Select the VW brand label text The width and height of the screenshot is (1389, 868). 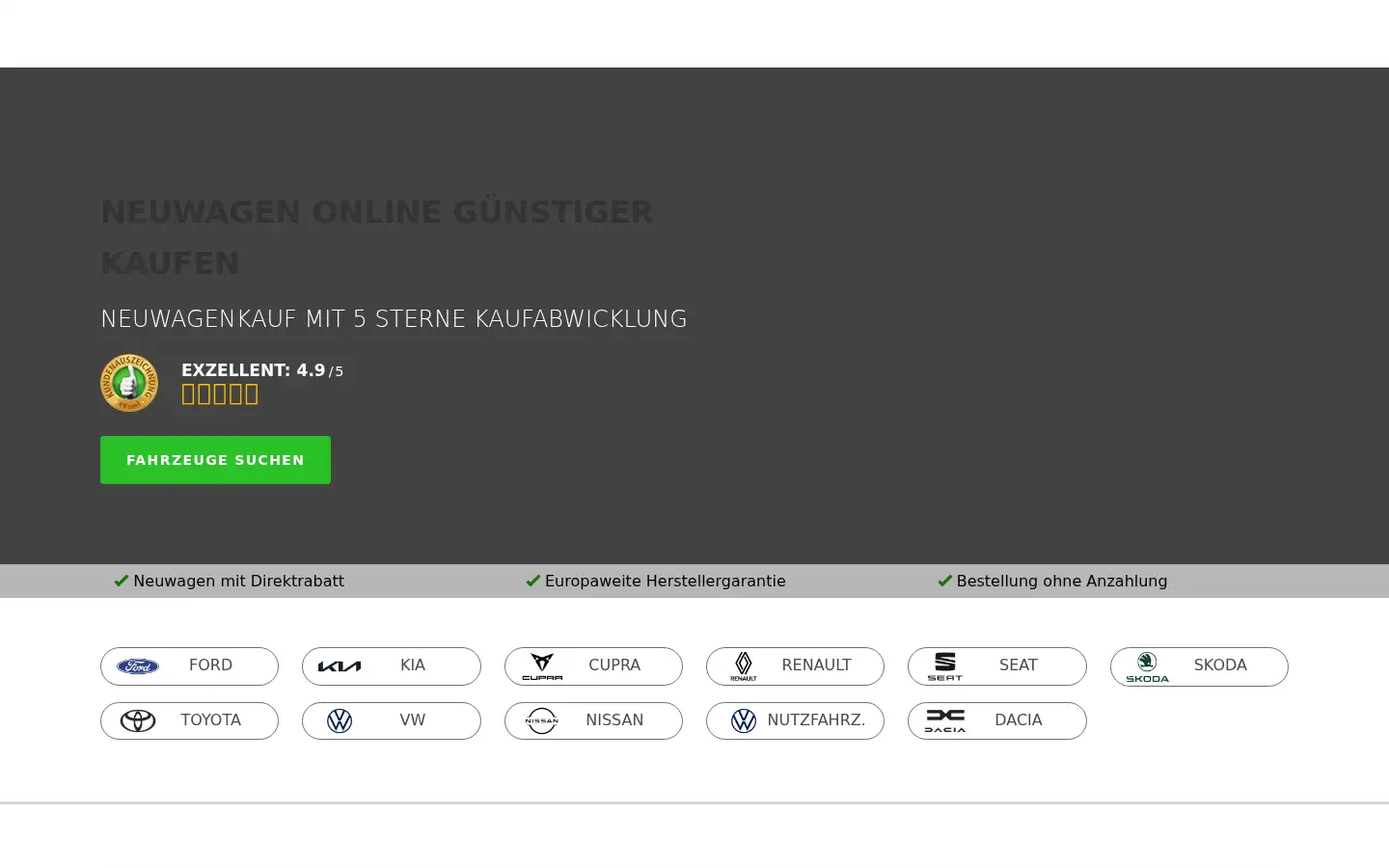(413, 720)
